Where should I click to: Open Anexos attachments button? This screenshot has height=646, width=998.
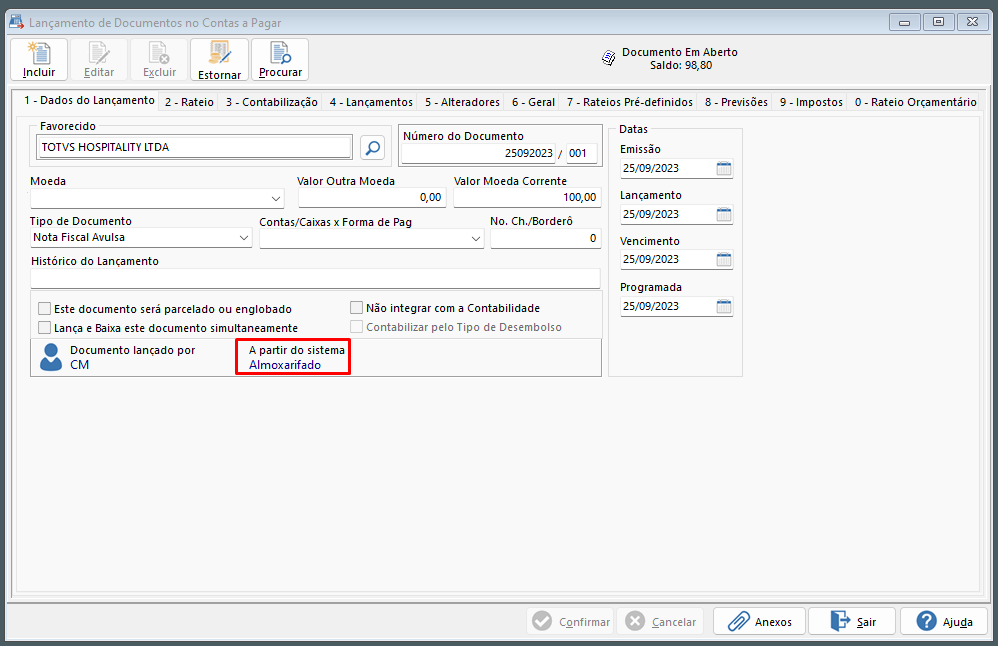[759, 621]
